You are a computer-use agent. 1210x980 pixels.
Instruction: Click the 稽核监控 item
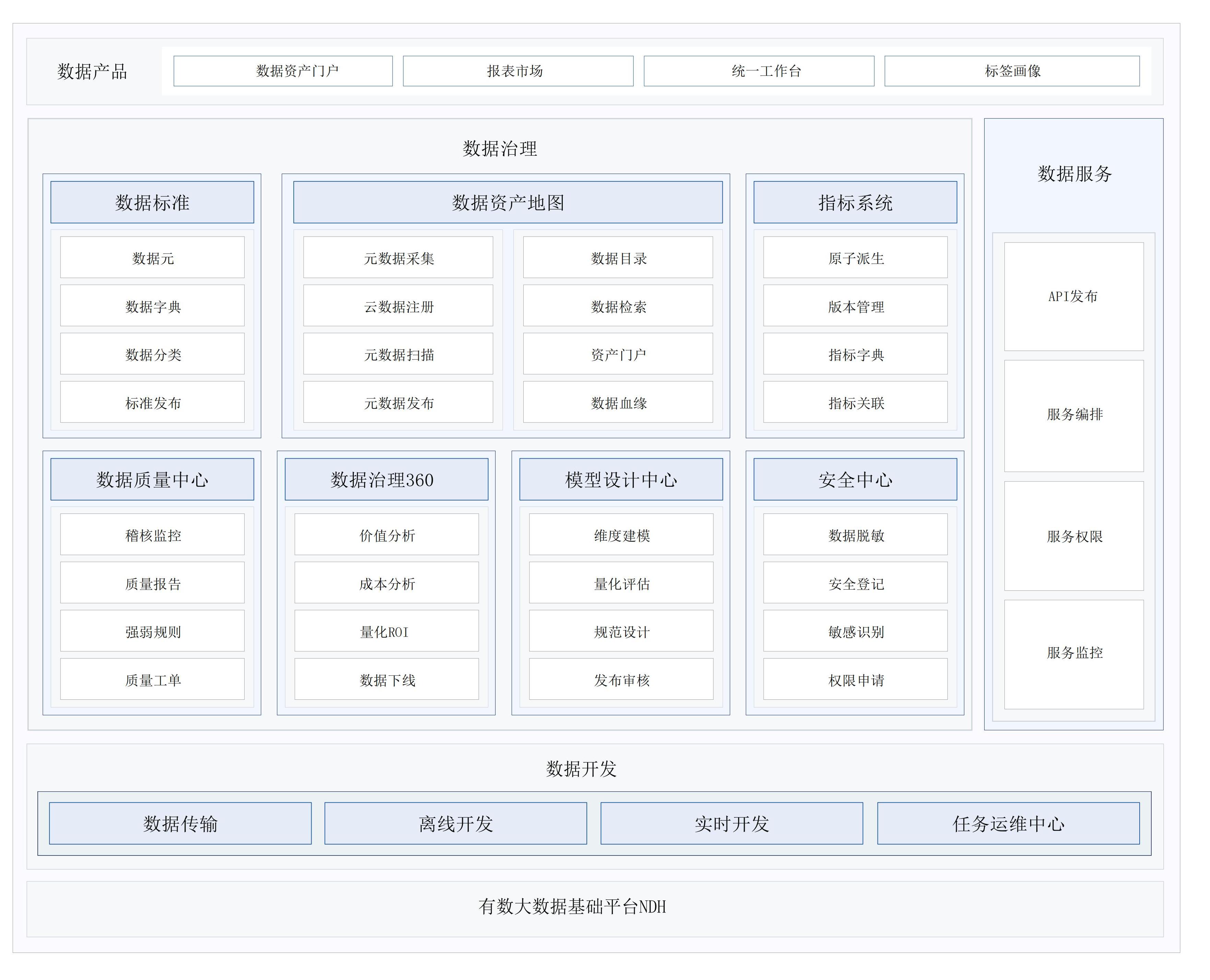pyautogui.click(x=152, y=535)
